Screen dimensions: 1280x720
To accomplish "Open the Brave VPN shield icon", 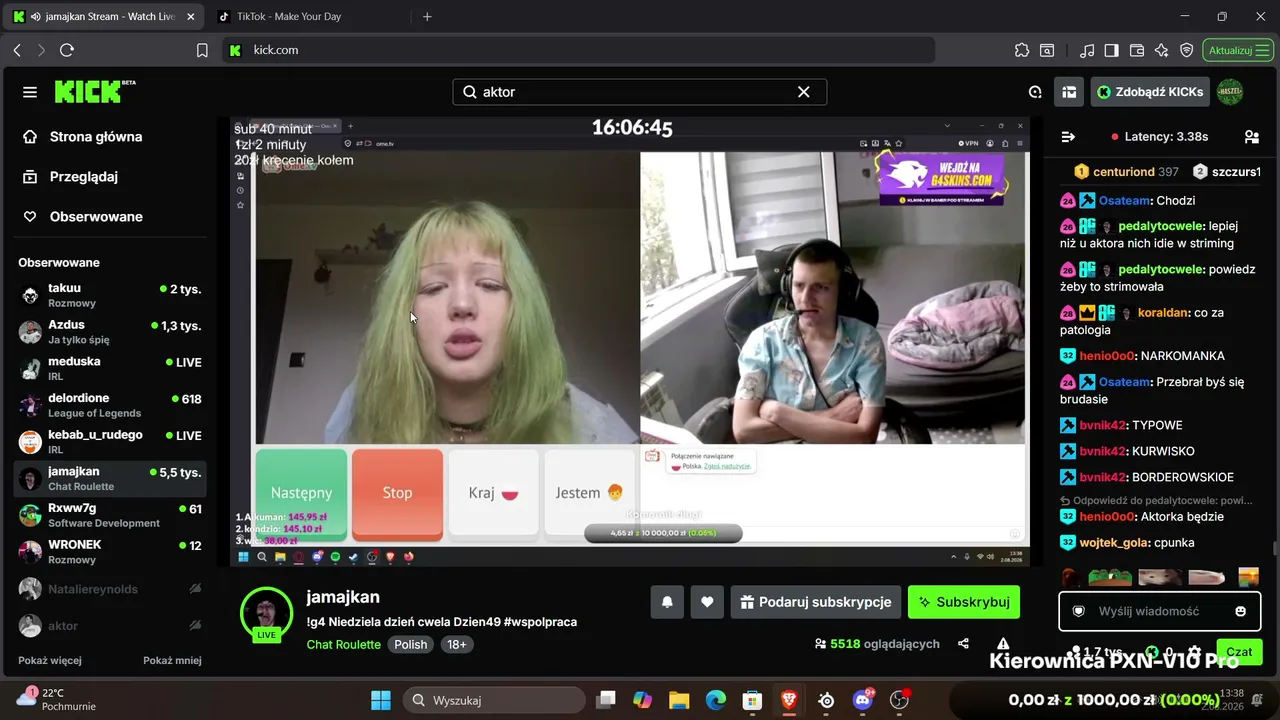I will (x=1186, y=50).
